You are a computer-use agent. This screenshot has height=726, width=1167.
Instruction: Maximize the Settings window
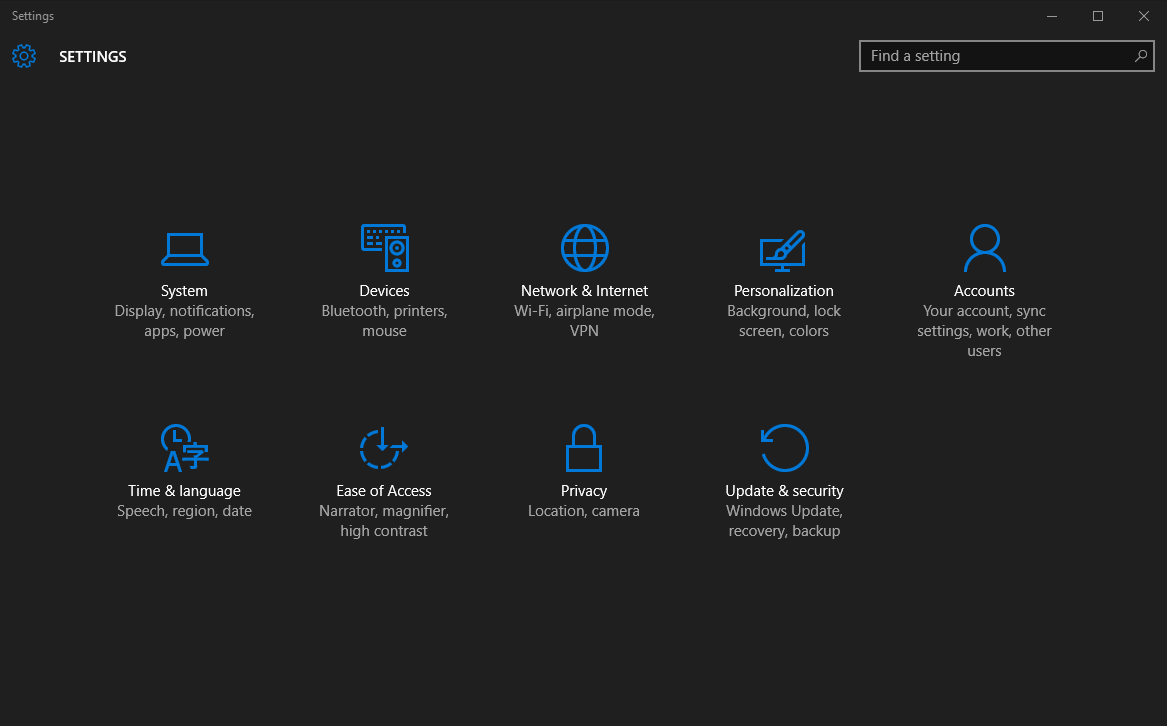[x=1098, y=16]
